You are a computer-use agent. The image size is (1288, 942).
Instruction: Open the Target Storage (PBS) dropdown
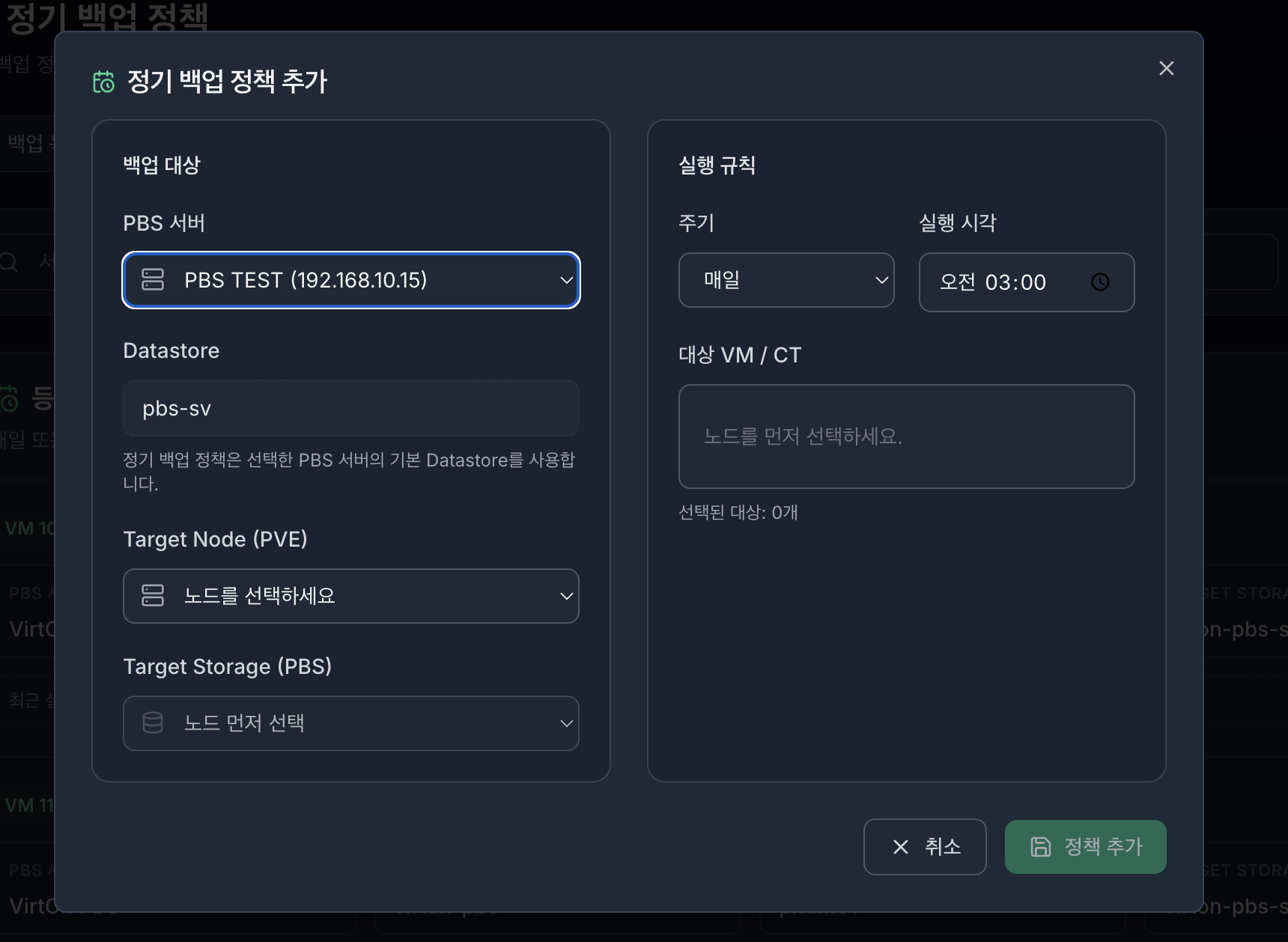point(350,723)
